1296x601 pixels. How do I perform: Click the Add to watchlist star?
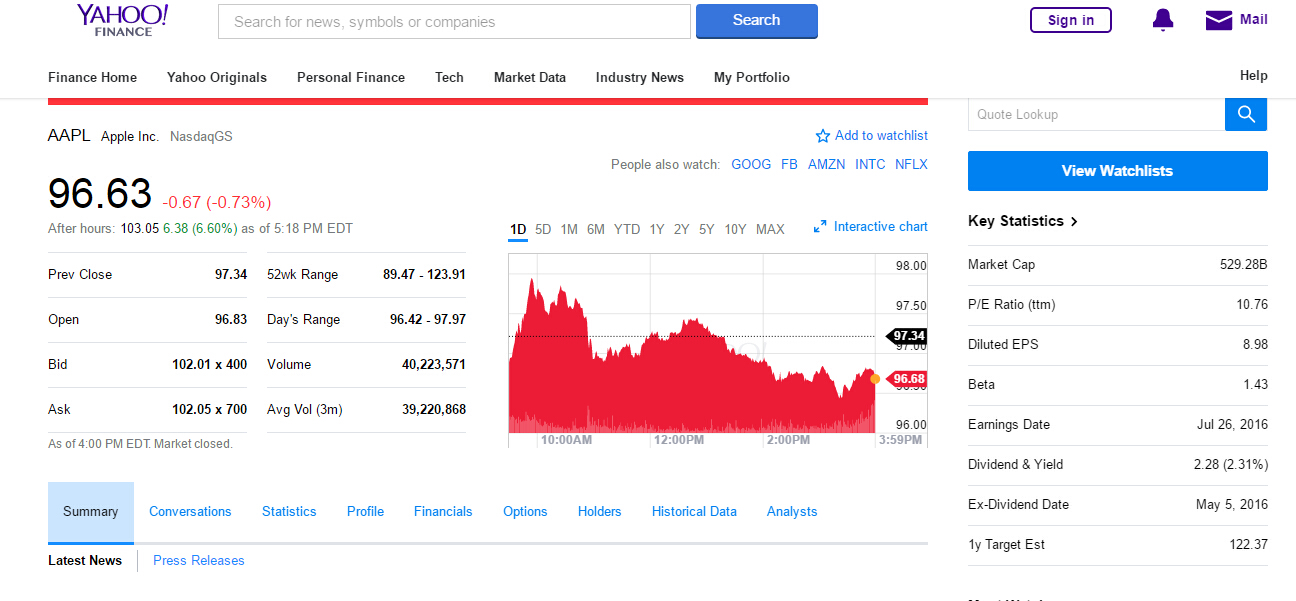[x=823, y=136]
